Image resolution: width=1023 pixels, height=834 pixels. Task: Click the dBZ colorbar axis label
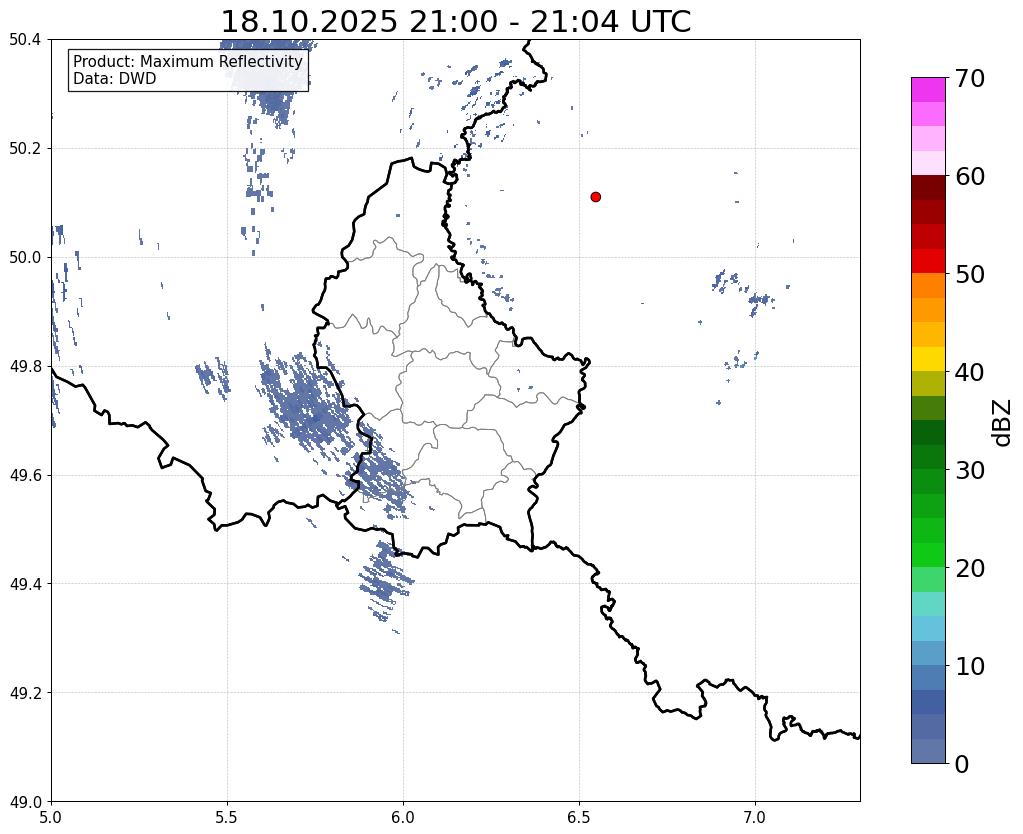point(1003,423)
